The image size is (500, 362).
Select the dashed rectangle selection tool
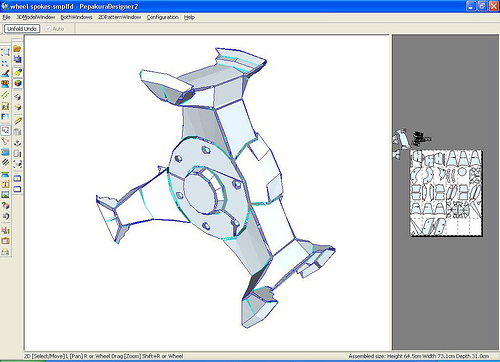5,52
